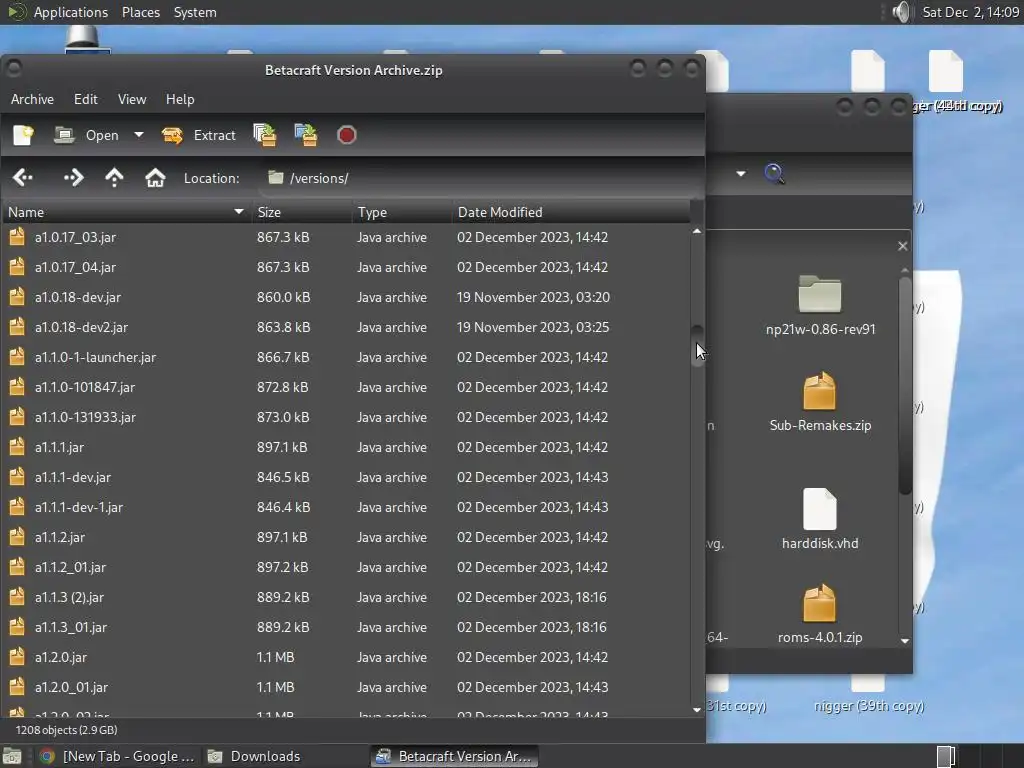Open the System menu

[195, 12]
